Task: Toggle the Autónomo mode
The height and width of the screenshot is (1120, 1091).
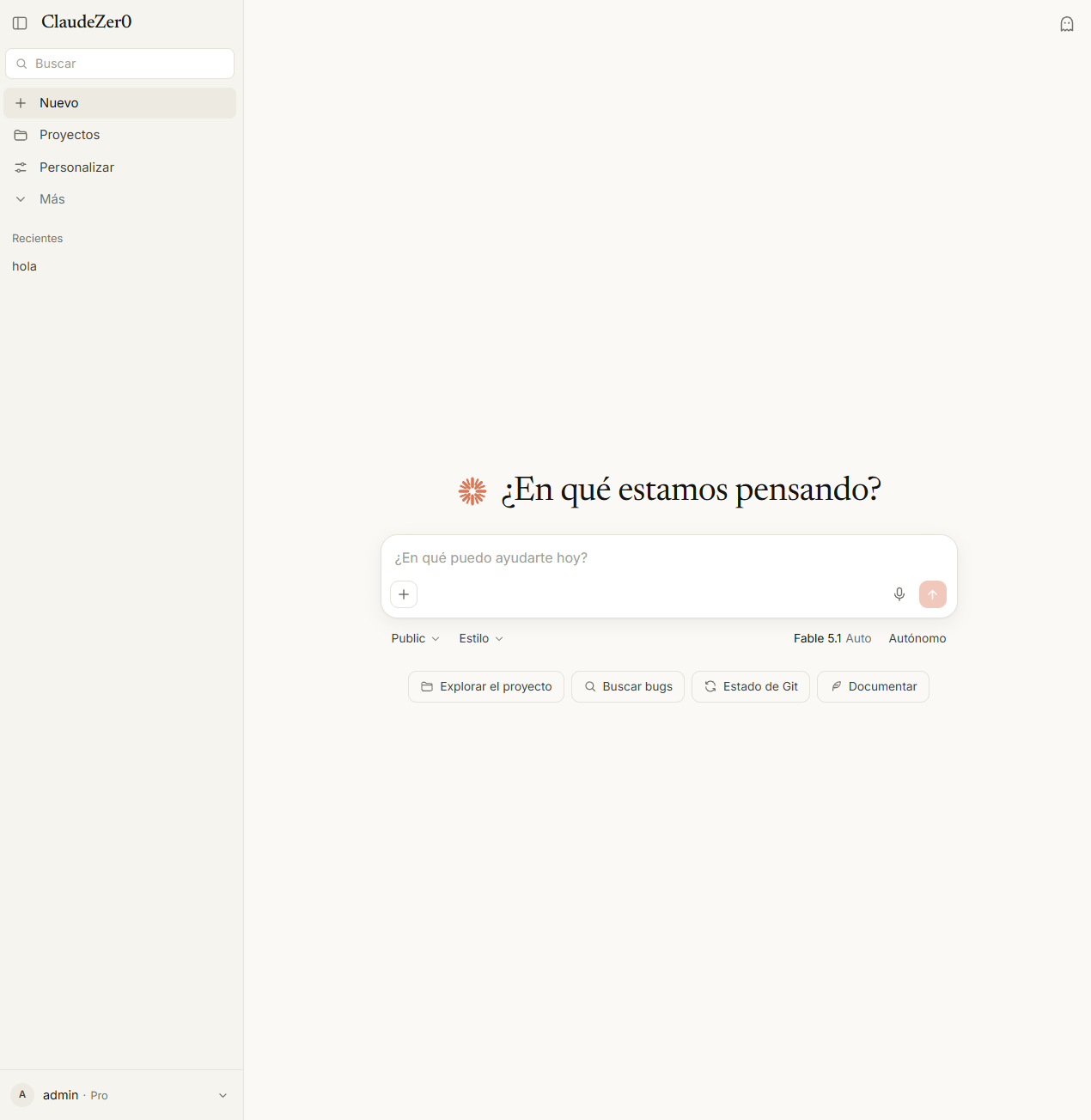Action: [917, 638]
